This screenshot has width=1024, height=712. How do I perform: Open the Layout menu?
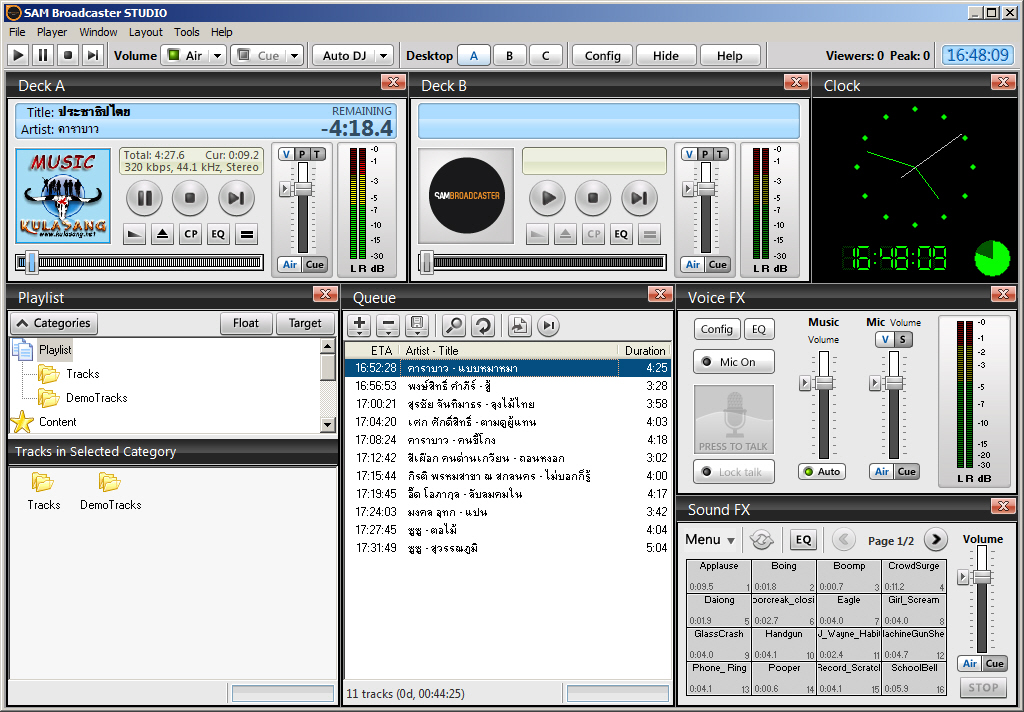pos(146,32)
